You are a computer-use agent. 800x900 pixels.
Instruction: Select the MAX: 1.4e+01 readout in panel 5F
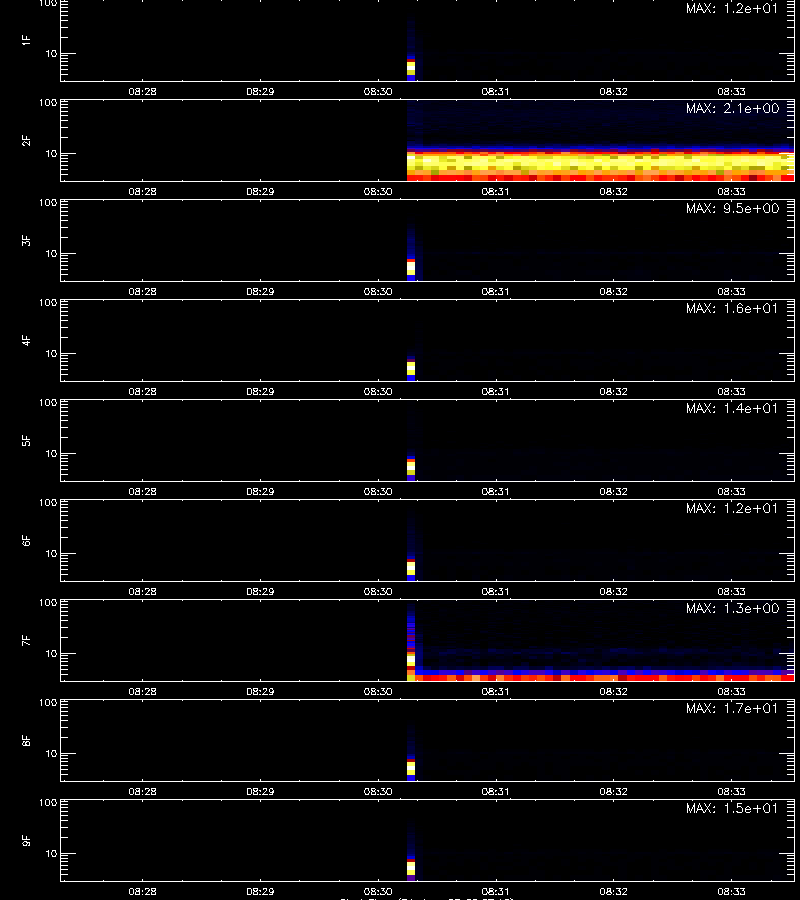(x=732, y=408)
